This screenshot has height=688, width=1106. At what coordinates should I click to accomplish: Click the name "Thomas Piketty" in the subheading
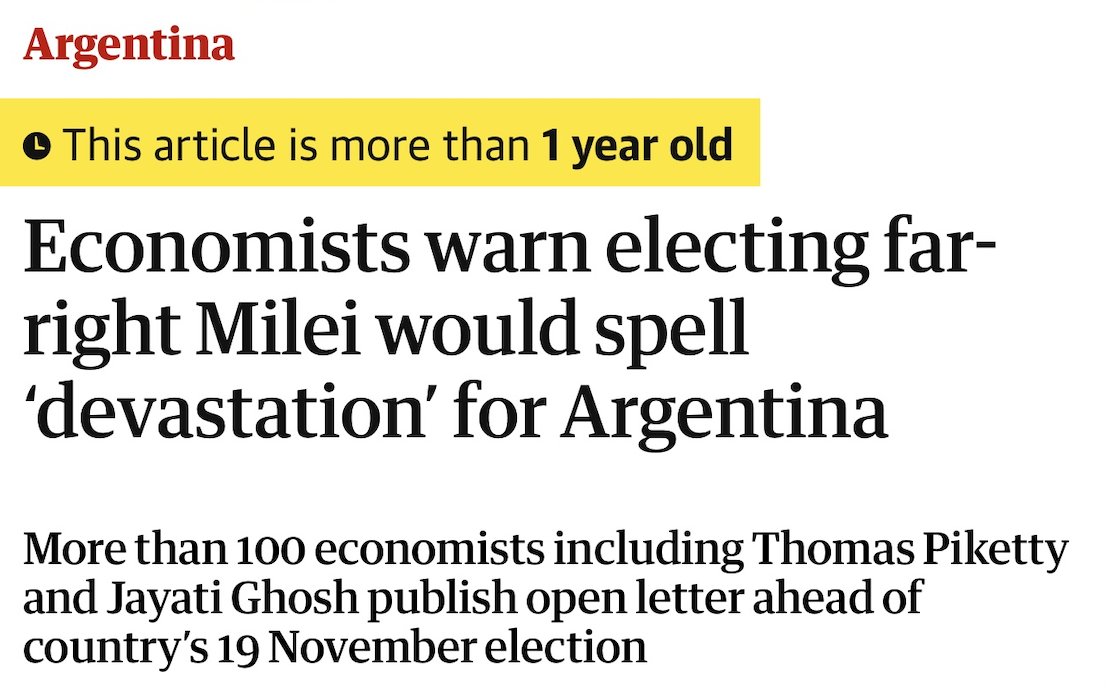click(x=907, y=551)
